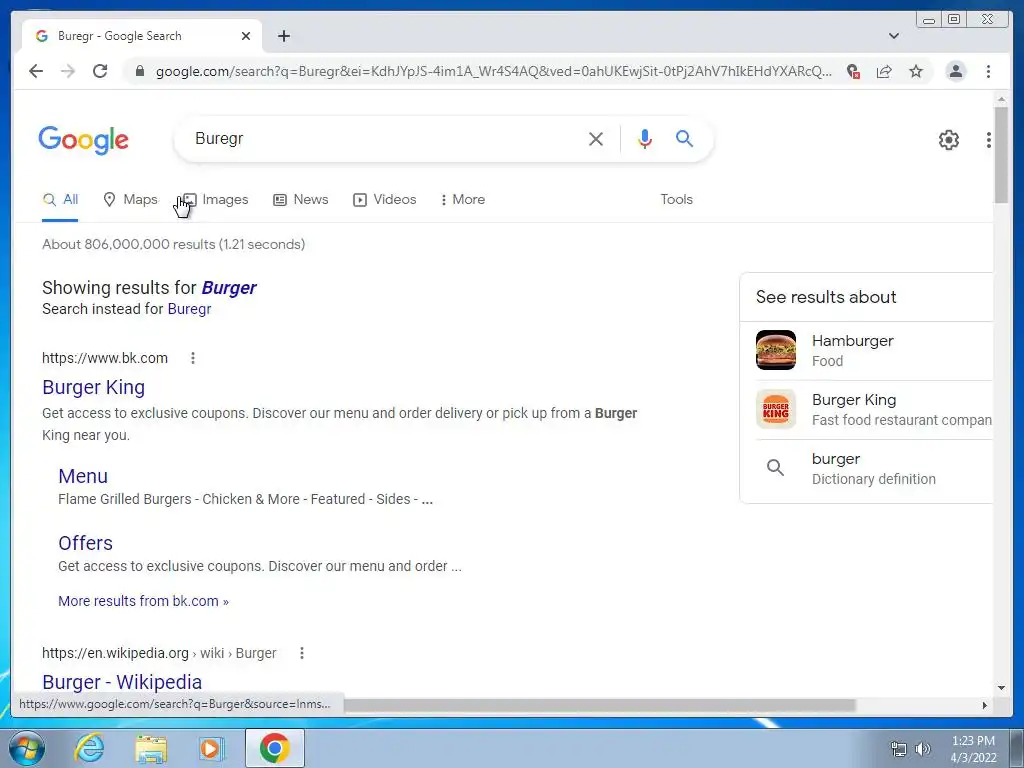Screen dimensions: 1024x768
Task: Launch Internet Explorer from taskbar
Action: (x=89, y=748)
